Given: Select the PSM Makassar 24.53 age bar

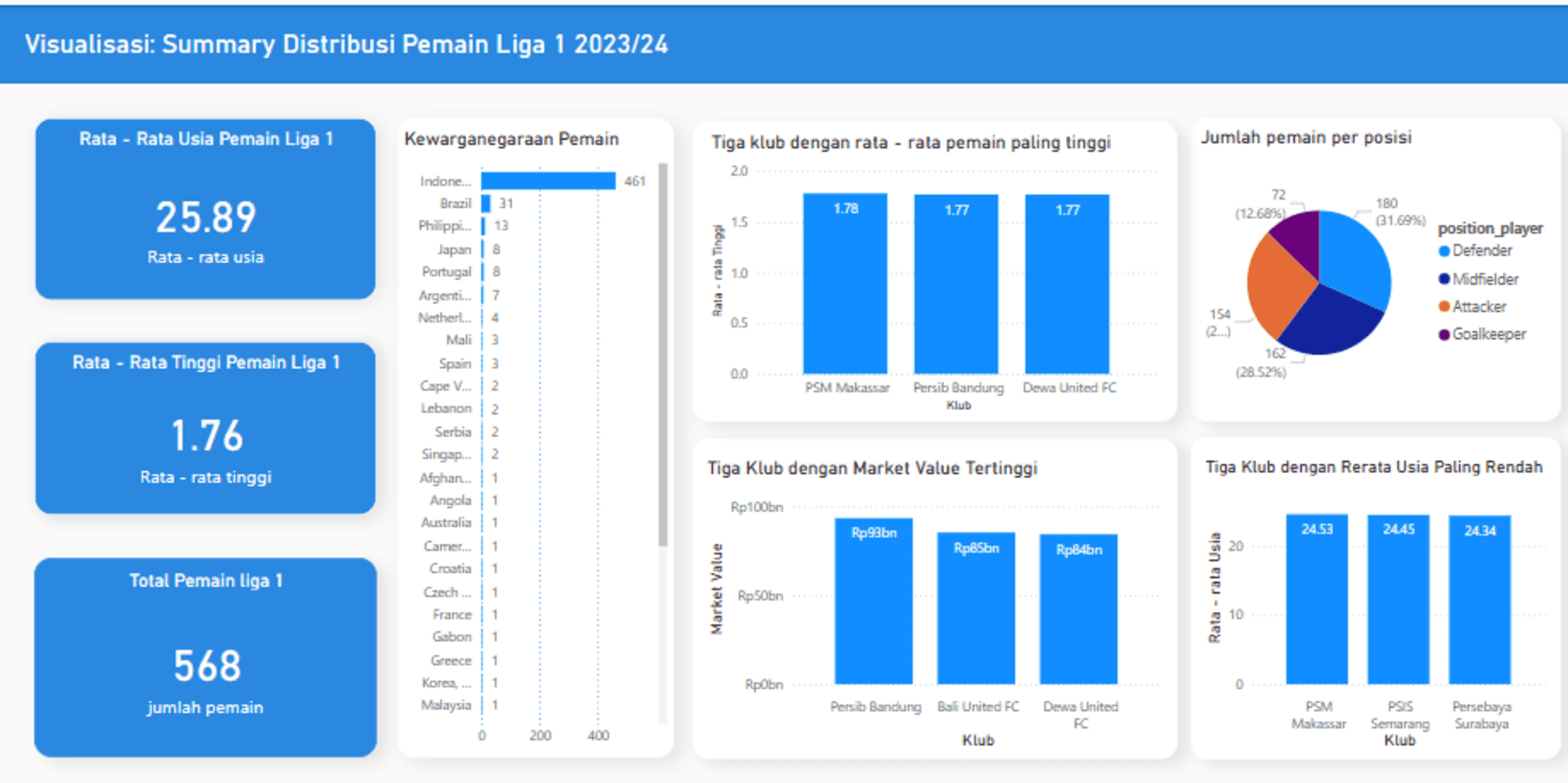Looking at the screenshot, I should click(x=1316, y=600).
